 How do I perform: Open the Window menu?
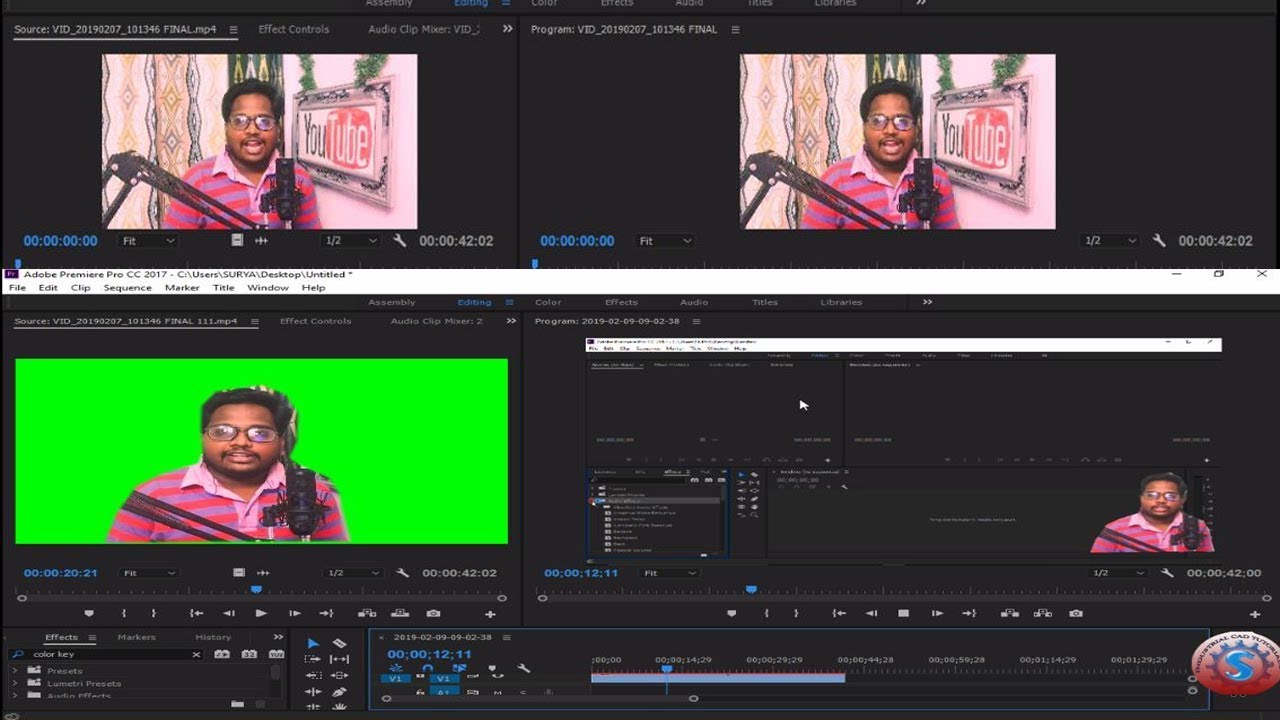coord(268,288)
